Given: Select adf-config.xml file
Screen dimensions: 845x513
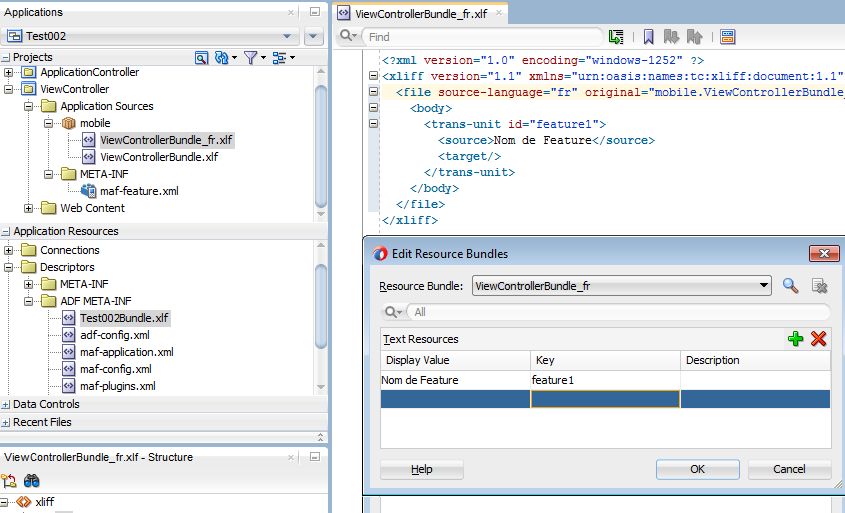Looking at the screenshot, I should click(x=115, y=335).
